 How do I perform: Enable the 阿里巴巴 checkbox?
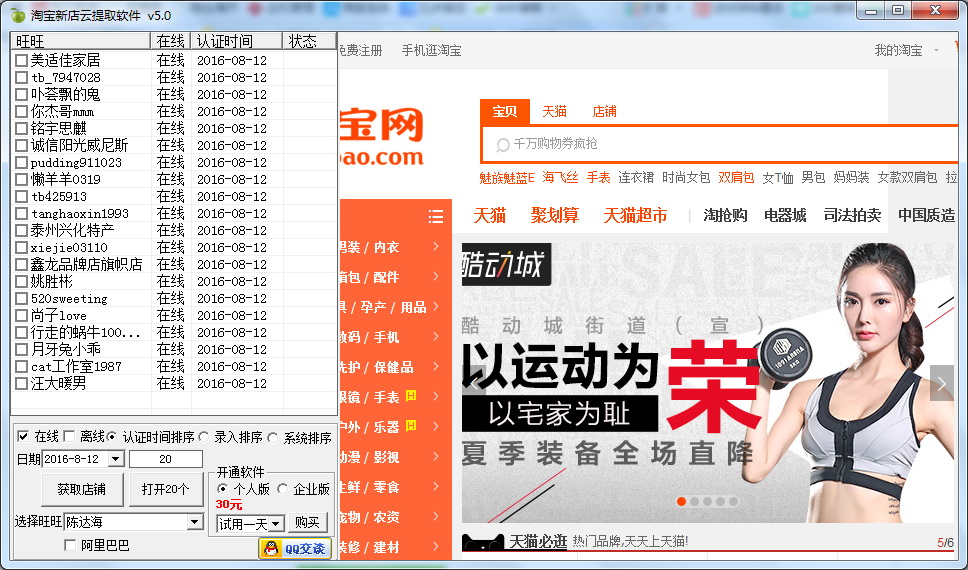point(70,545)
